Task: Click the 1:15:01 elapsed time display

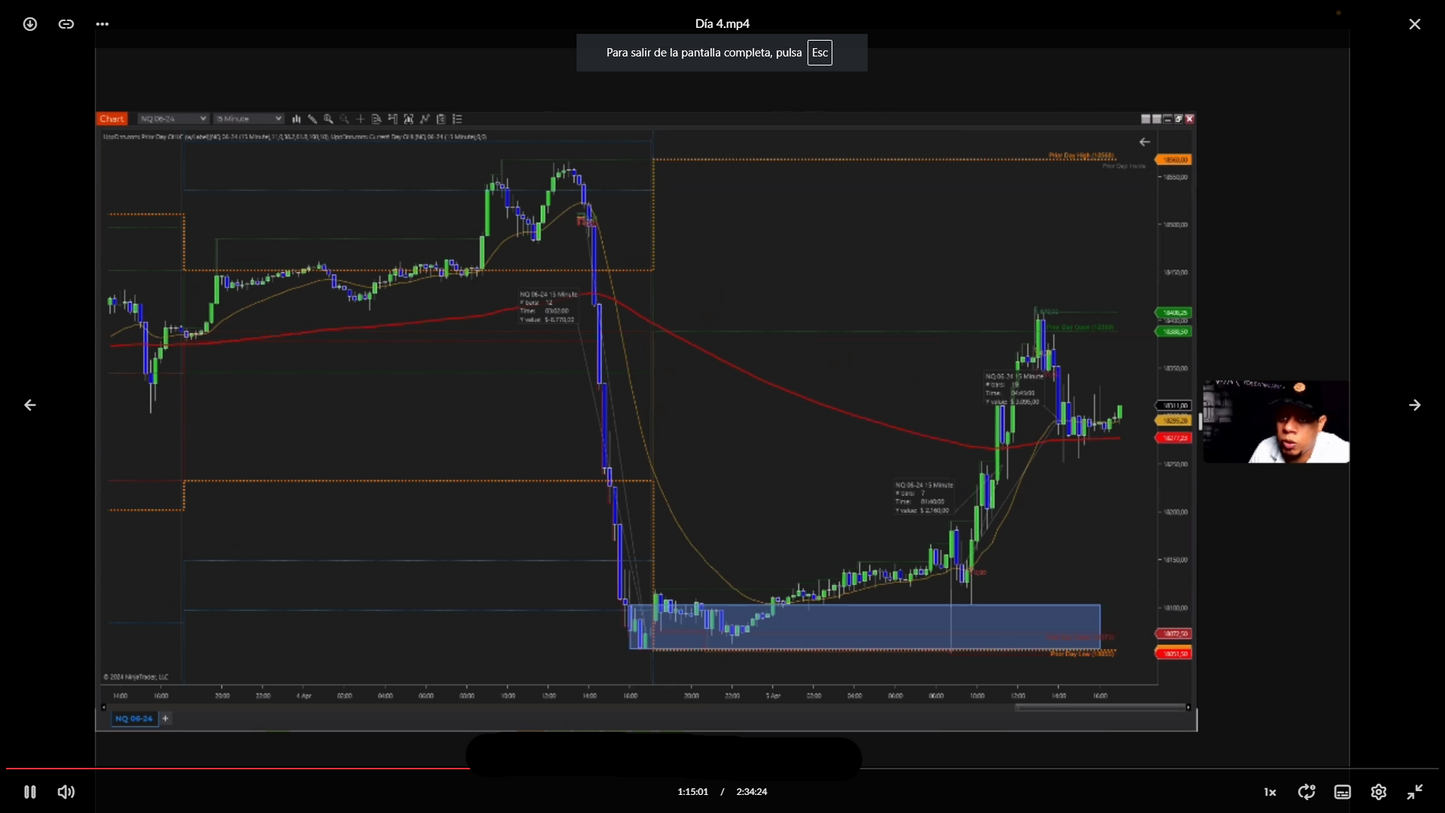Action: pos(693,792)
